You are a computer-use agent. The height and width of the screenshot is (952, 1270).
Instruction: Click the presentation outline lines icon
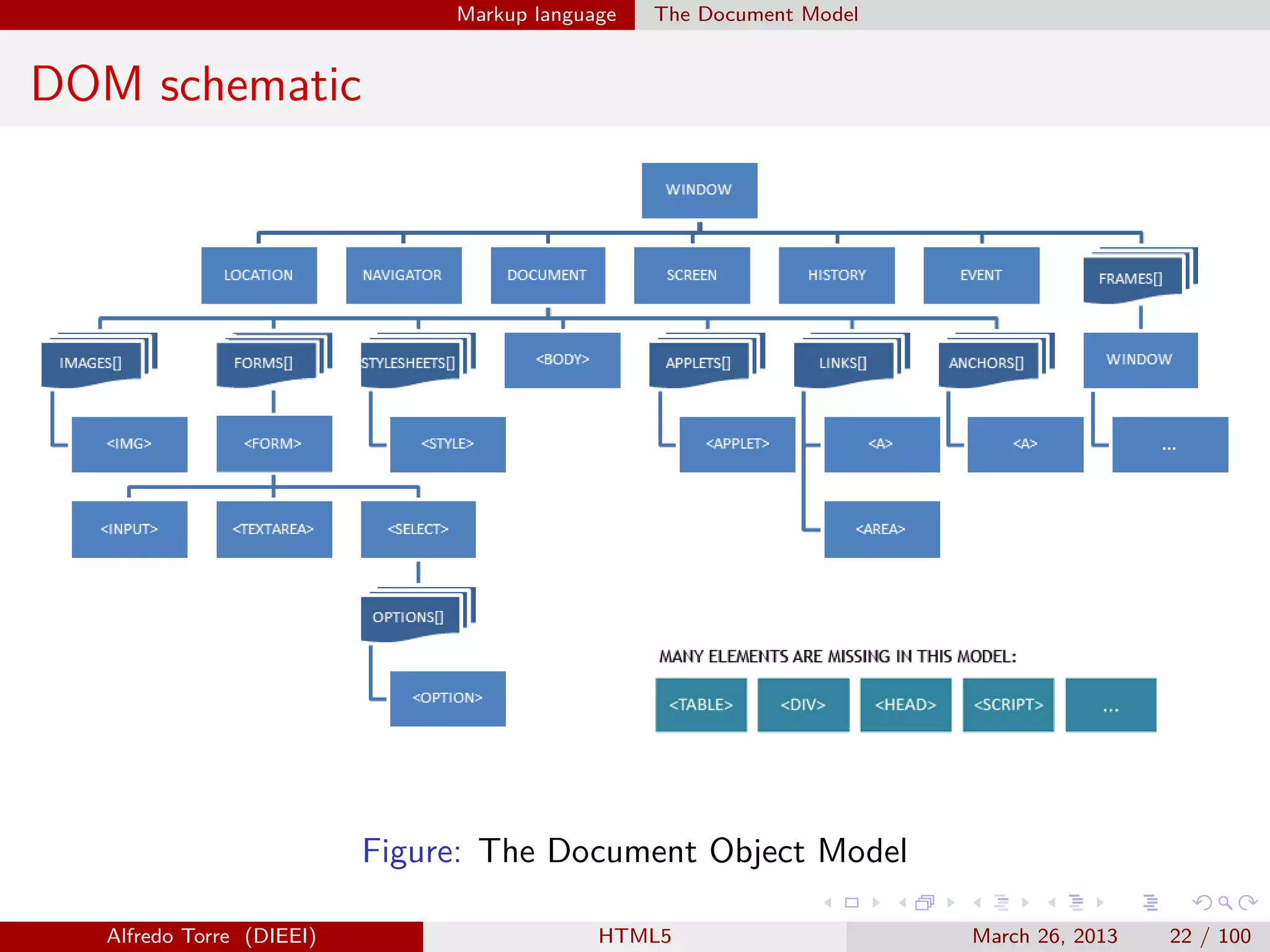1150,902
